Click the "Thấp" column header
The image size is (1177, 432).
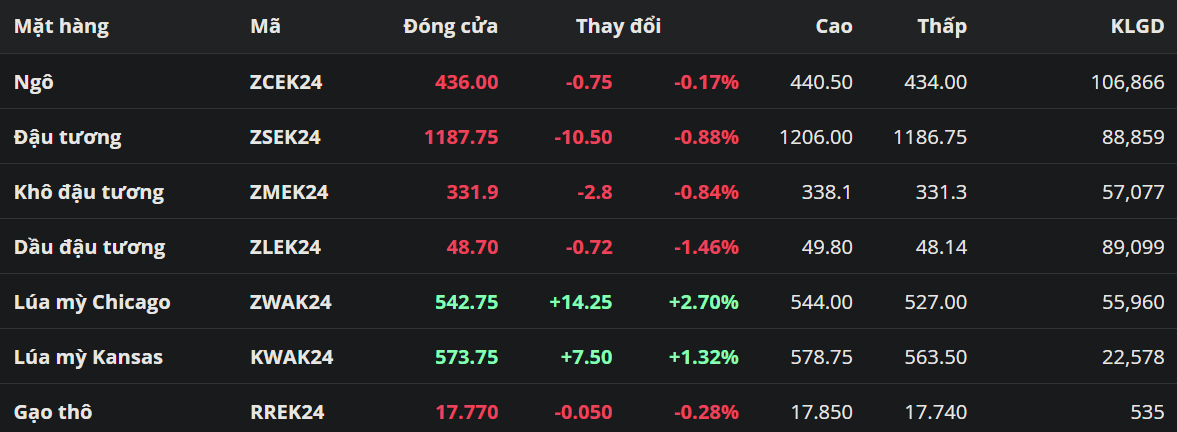tap(942, 27)
